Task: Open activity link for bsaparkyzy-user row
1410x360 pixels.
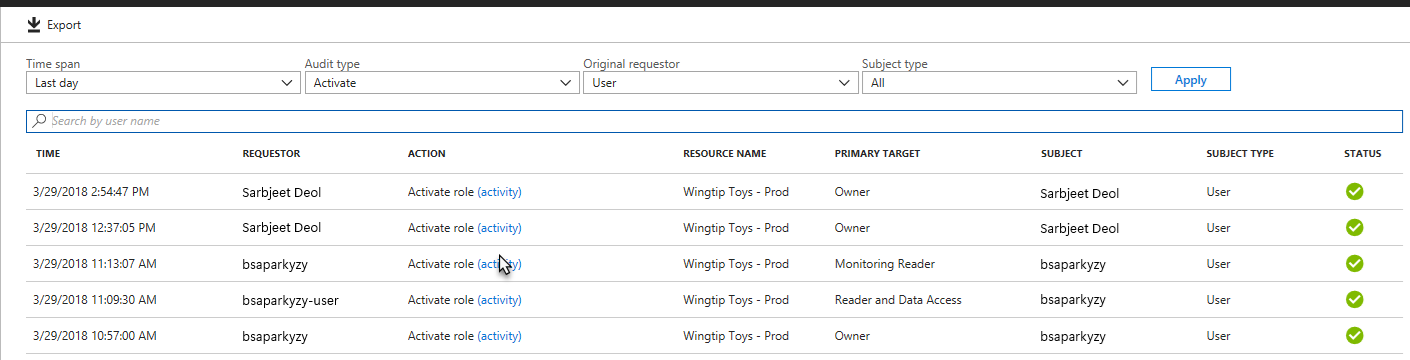Action: (x=499, y=299)
